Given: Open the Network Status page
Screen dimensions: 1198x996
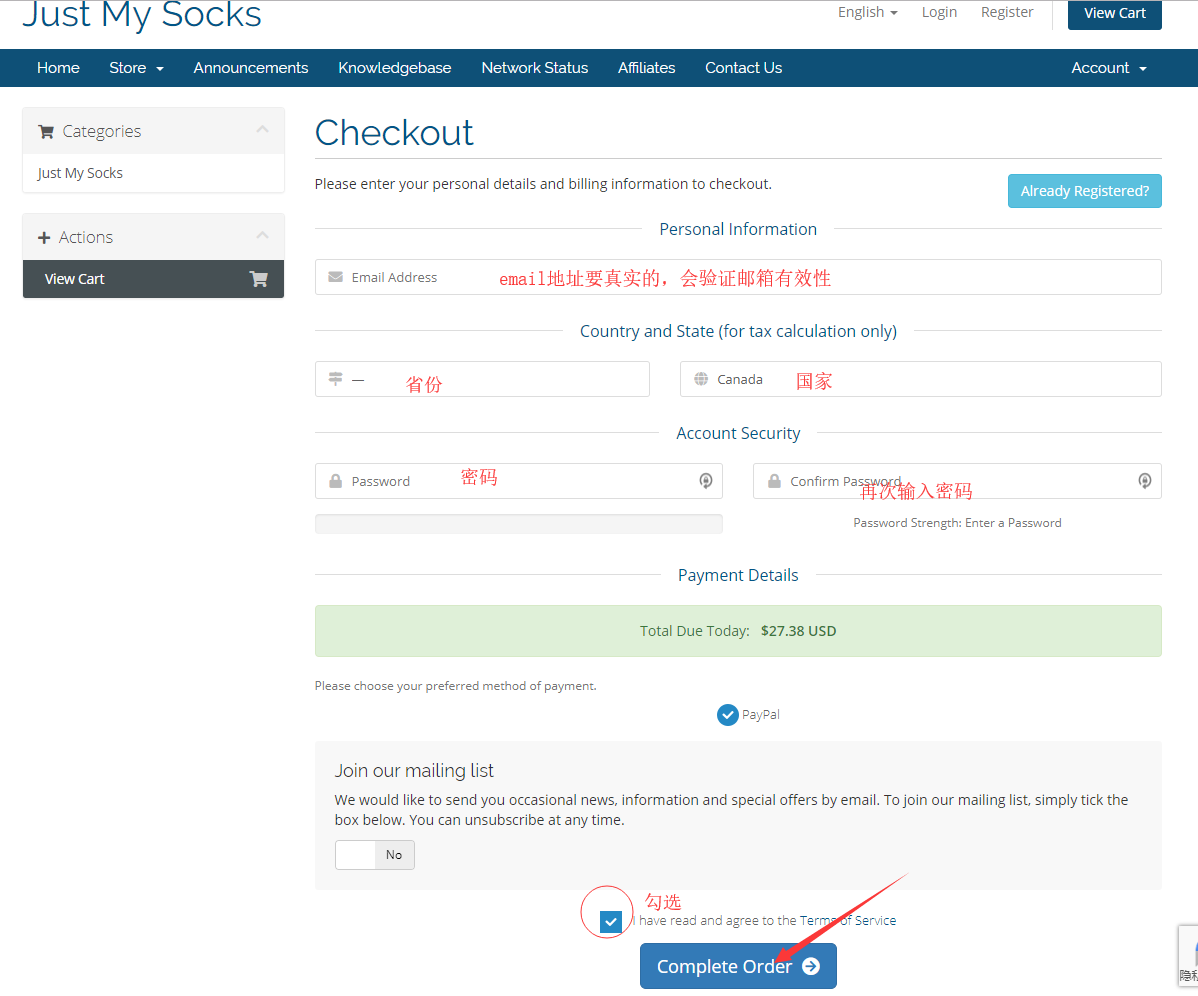Looking at the screenshot, I should (x=534, y=68).
